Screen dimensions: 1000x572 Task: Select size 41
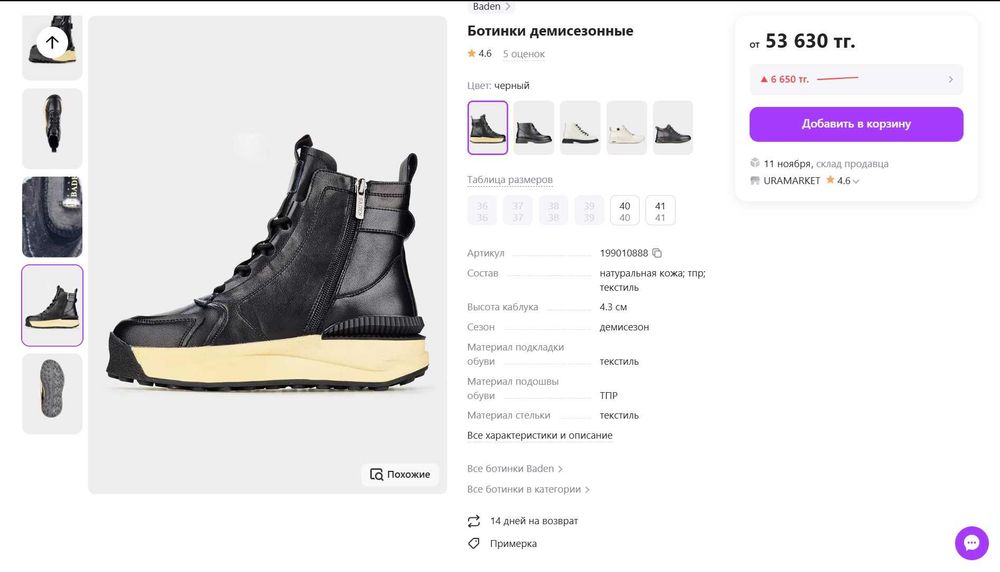click(x=660, y=211)
